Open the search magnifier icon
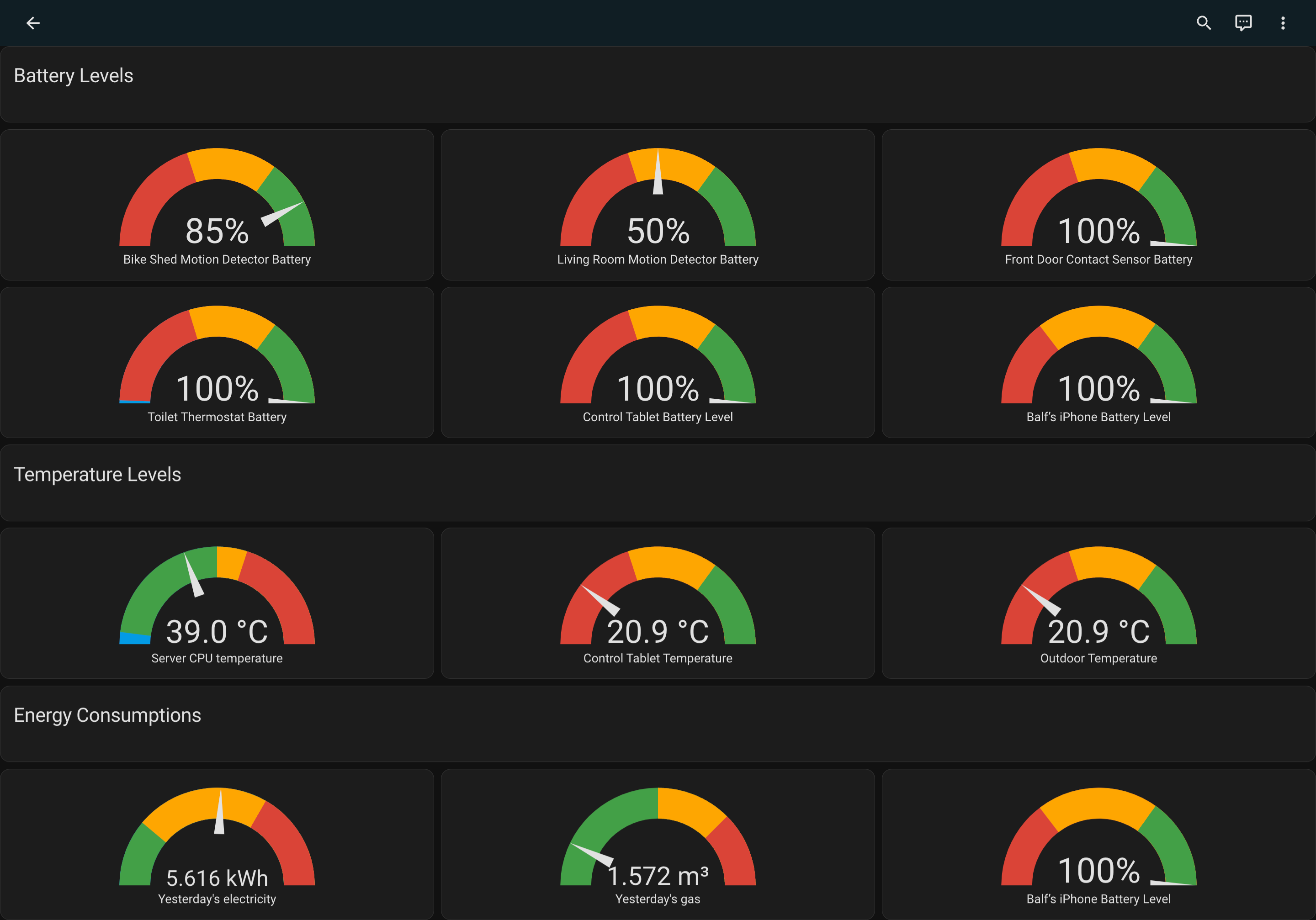 pos(1204,23)
